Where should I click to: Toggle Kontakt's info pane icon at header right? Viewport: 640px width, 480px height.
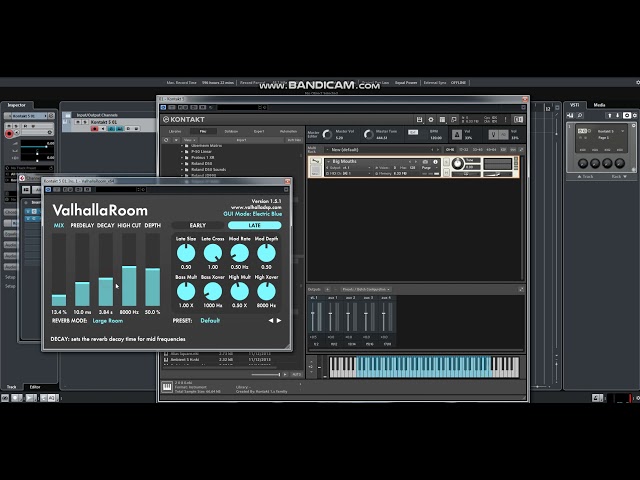click(x=518, y=120)
